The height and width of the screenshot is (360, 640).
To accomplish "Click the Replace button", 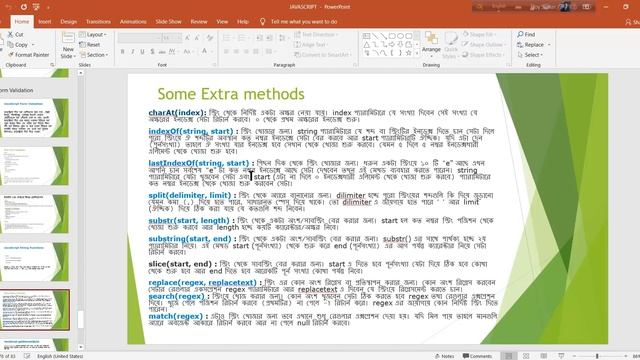I will pos(531,44).
